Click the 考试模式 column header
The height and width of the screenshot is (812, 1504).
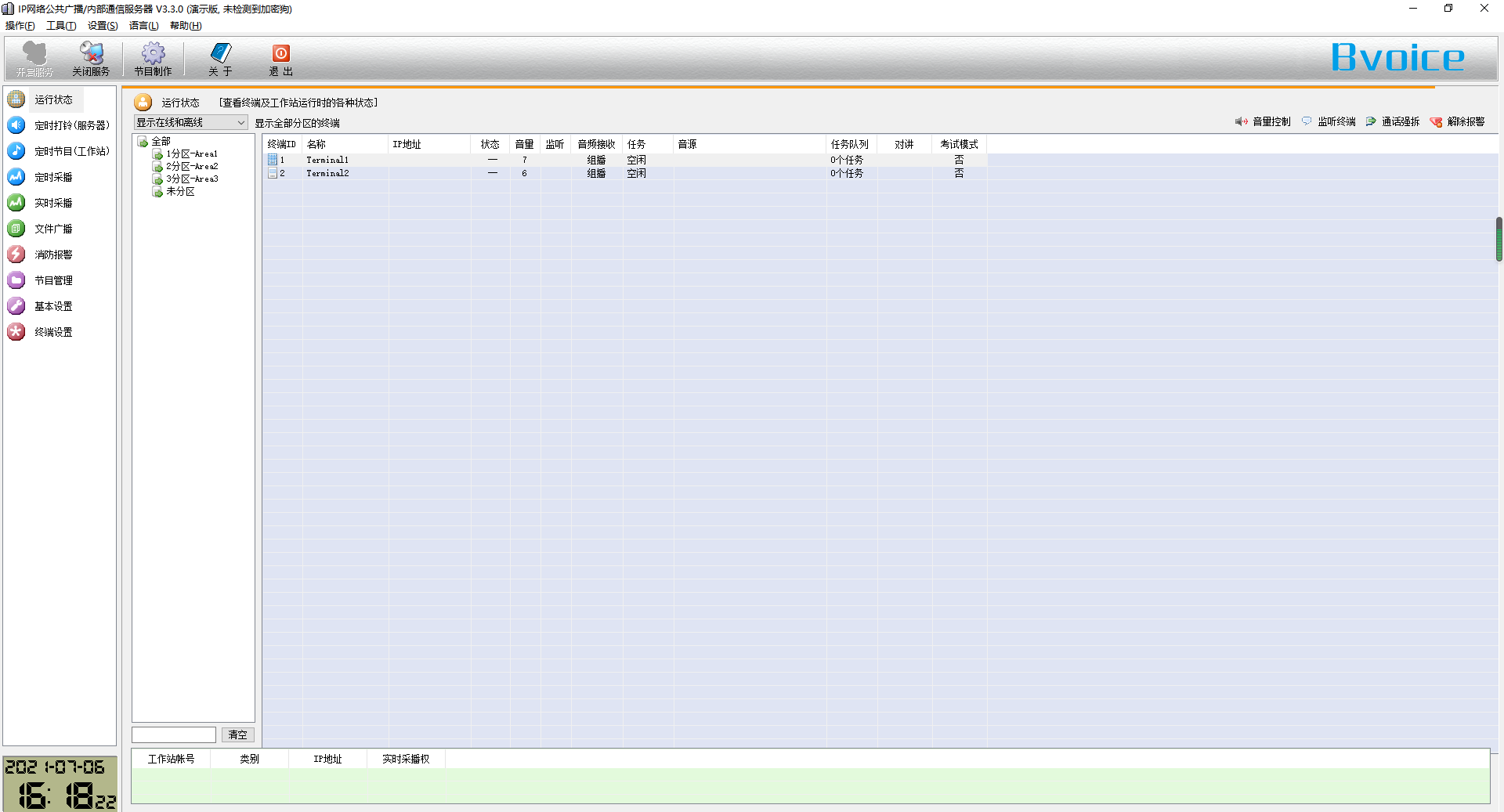tap(960, 144)
